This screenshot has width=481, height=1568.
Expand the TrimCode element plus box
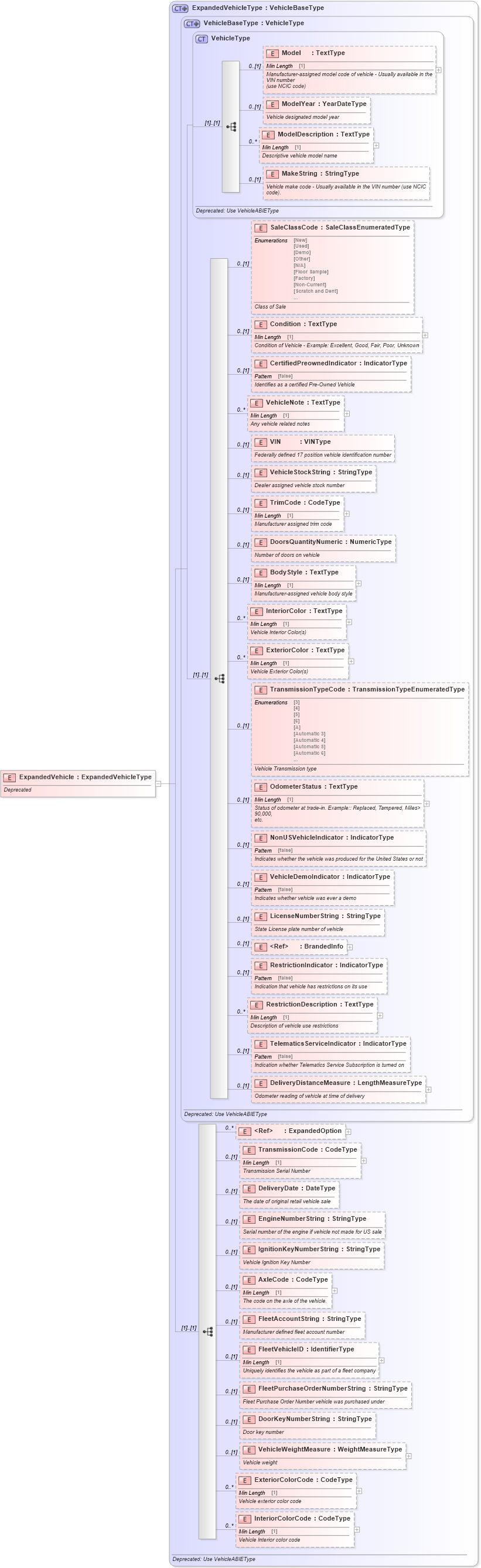pos(347,513)
